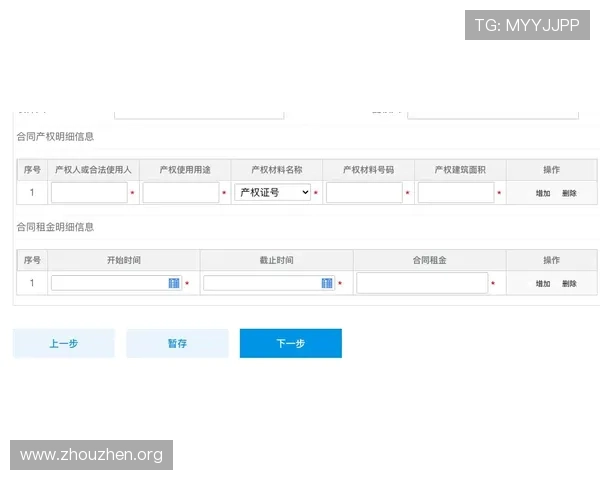Click 删除 in the 产权明细 row

coord(569,193)
